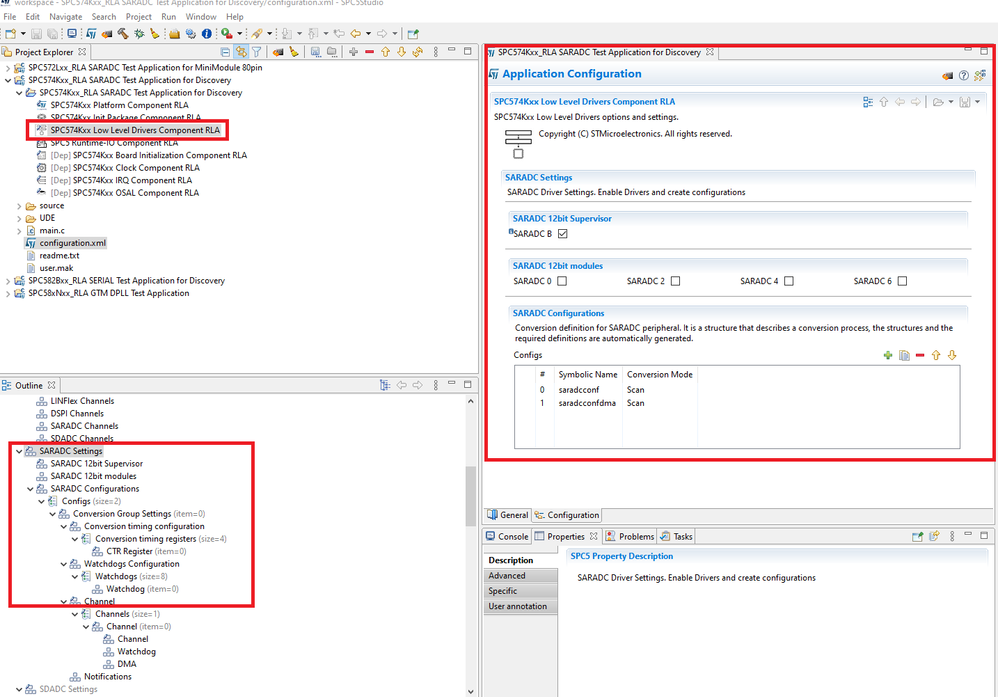Toggle Link with Editor in Project Explorer

pos(241,52)
